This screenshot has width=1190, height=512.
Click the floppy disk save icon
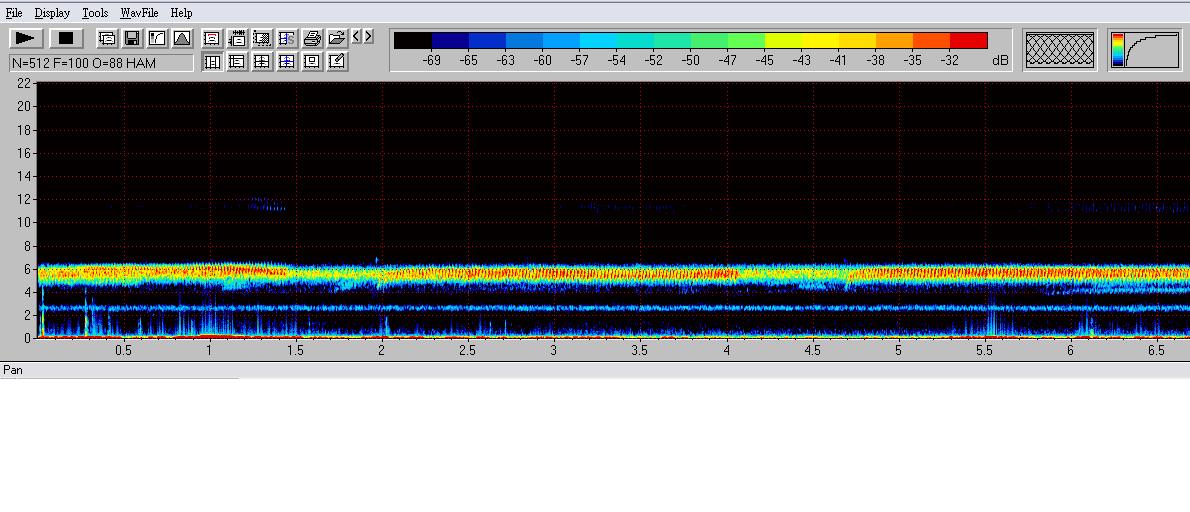131,38
